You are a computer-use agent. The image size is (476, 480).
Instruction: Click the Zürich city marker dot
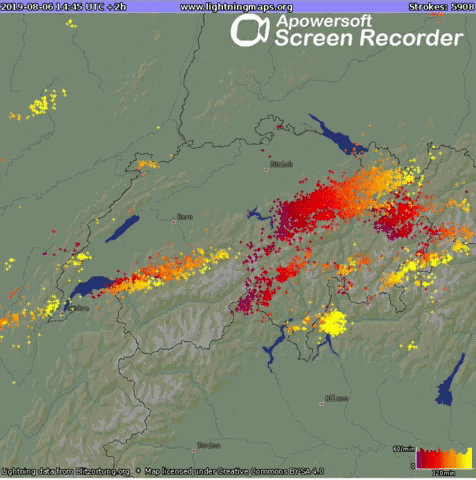[x=266, y=170]
